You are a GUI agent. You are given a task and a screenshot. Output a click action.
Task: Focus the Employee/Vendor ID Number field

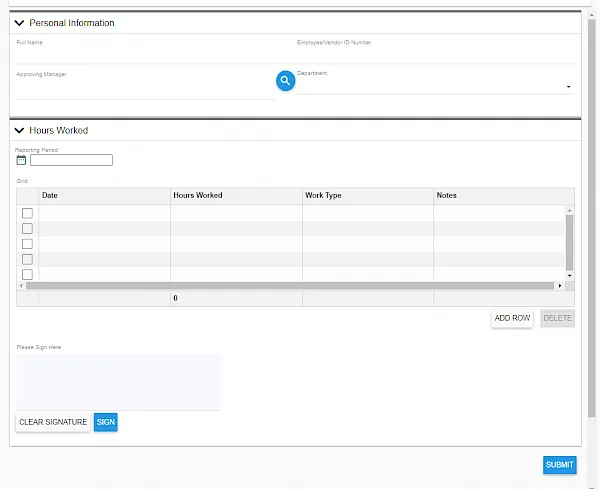(436, 55)
